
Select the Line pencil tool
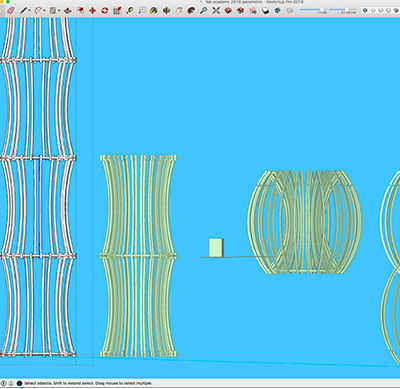(23, 11)
